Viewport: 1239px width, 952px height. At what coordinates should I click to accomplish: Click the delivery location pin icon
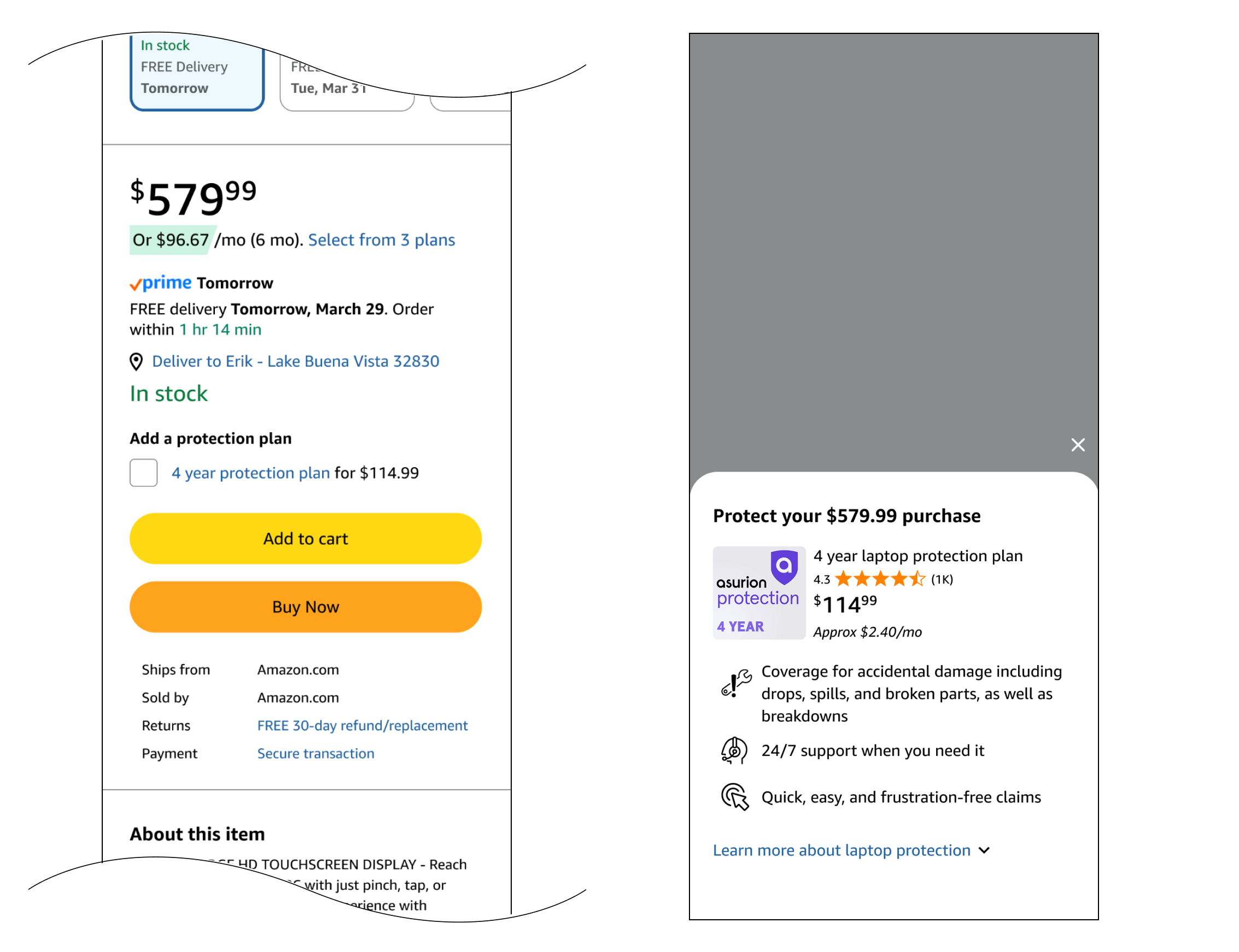[136, 362]
